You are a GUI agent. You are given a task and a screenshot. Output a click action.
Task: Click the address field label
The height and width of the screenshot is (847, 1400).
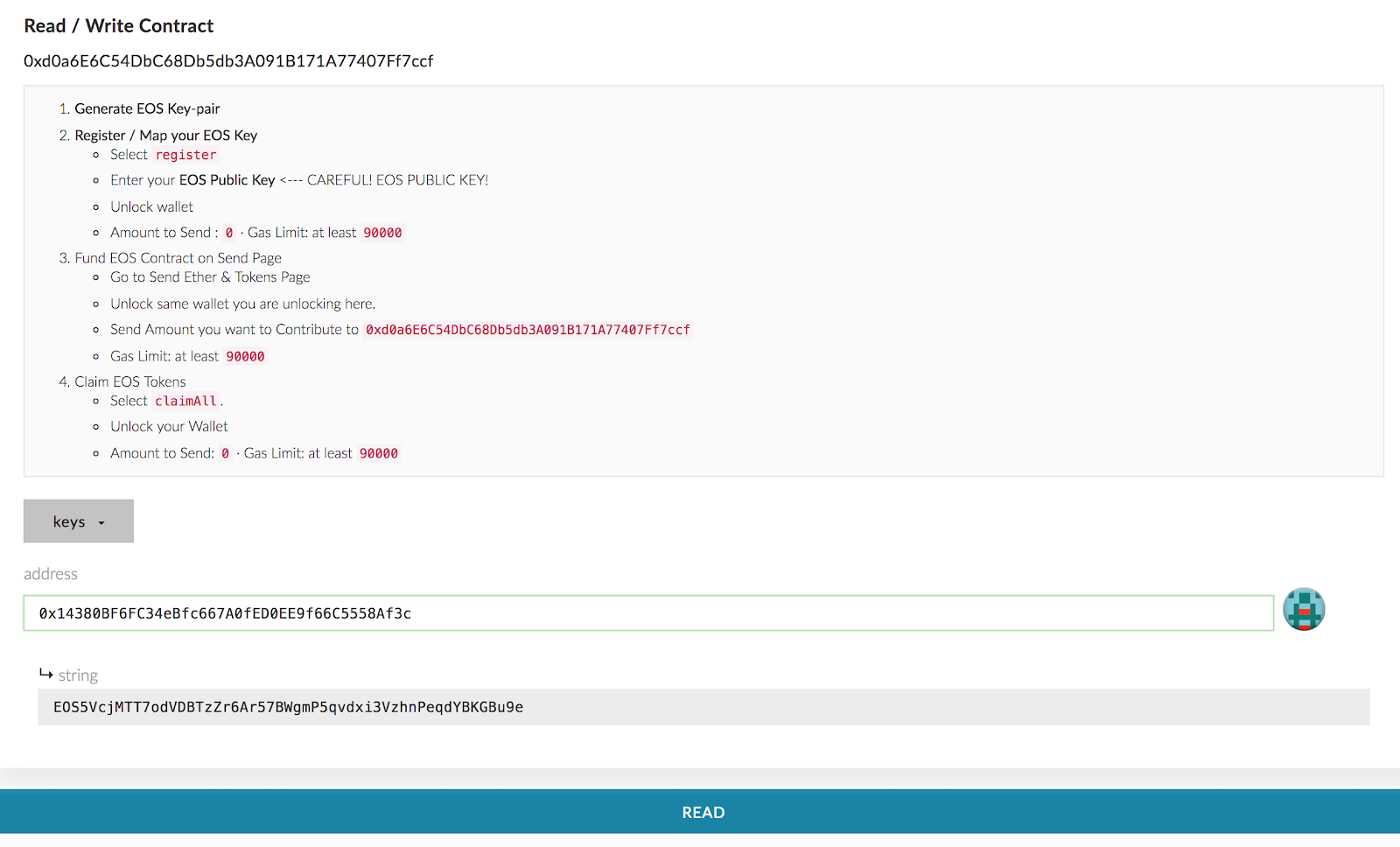click(51, 574)
